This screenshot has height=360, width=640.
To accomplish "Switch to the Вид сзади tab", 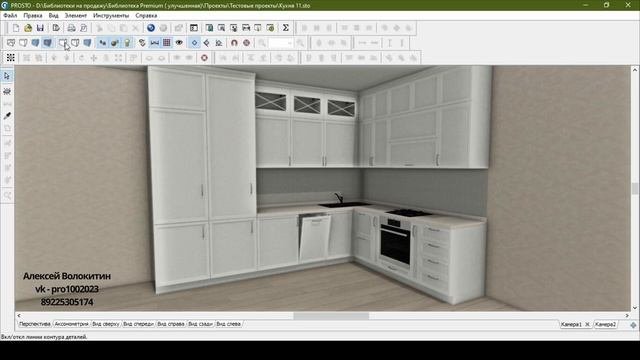I will pos(200,324).
